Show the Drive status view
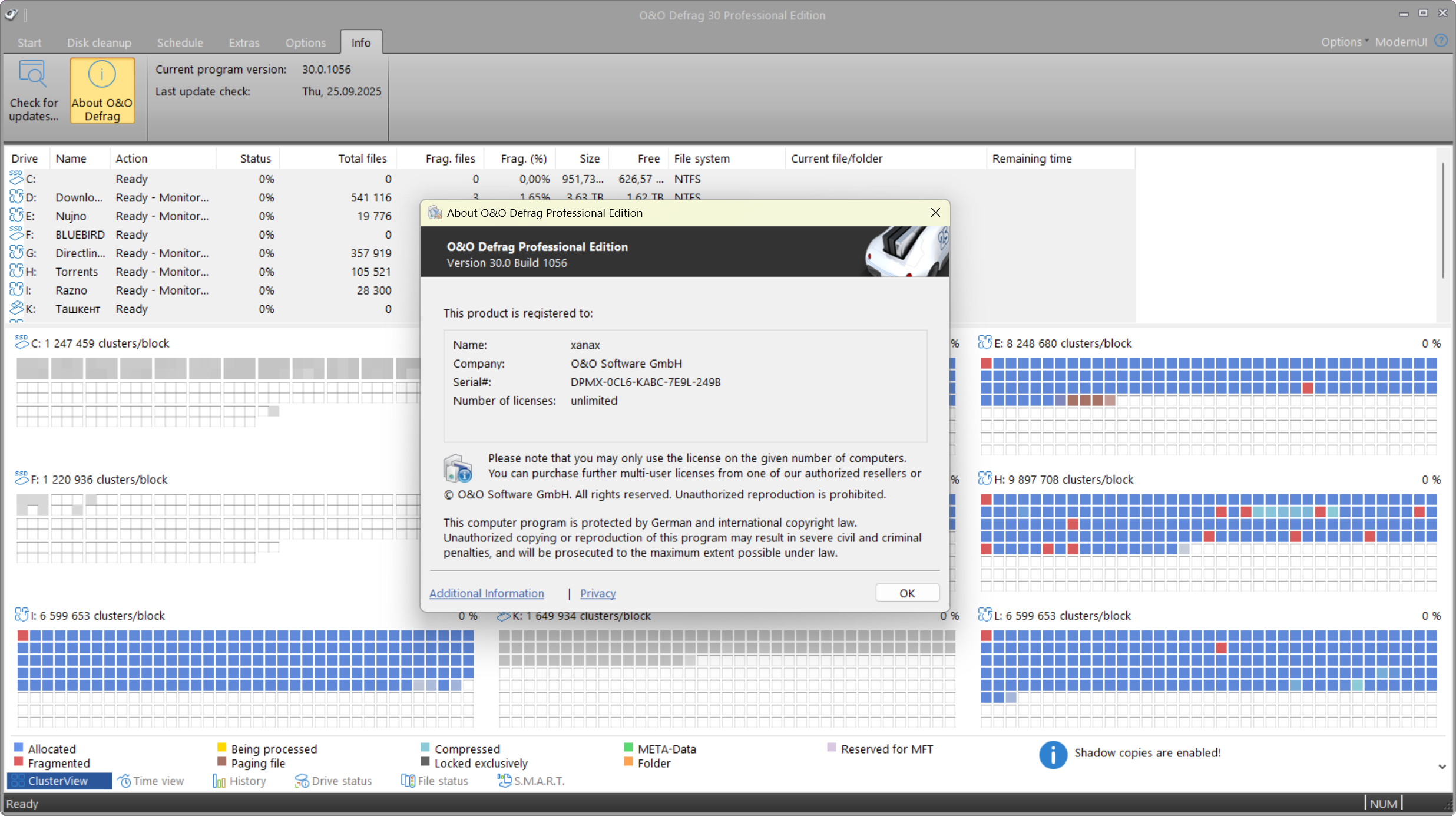Viewport: 1456px width, 816px height. click(x=333, y=781)
